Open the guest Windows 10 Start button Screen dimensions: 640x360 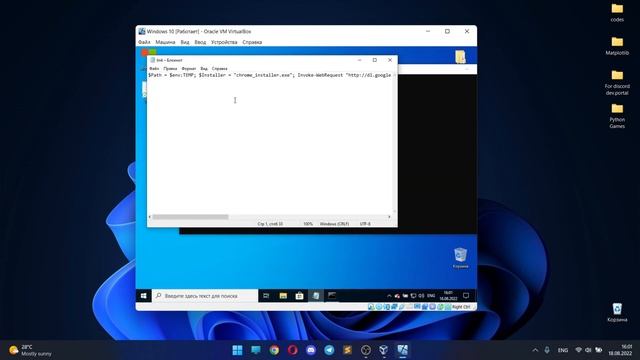144,296
